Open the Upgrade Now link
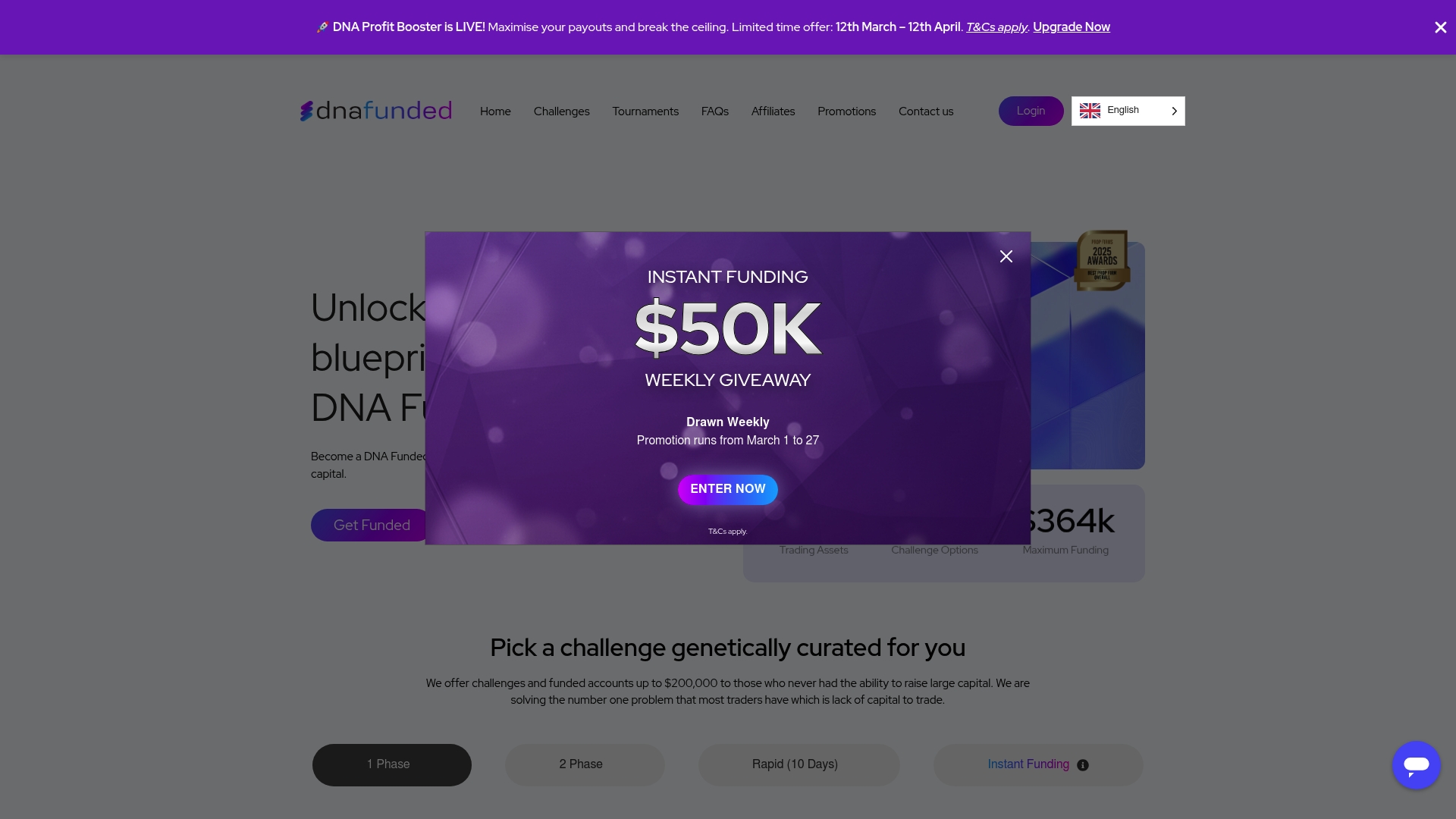Image resolution: width=1456 pixels, height=819 pixels. (1072, 27)
